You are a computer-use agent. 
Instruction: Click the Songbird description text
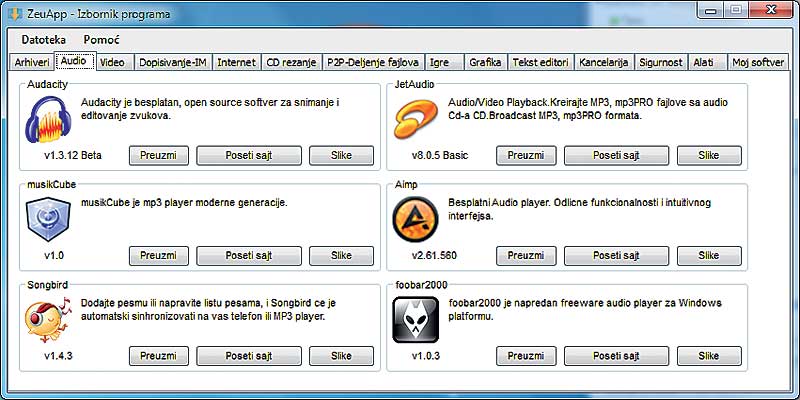209,310
